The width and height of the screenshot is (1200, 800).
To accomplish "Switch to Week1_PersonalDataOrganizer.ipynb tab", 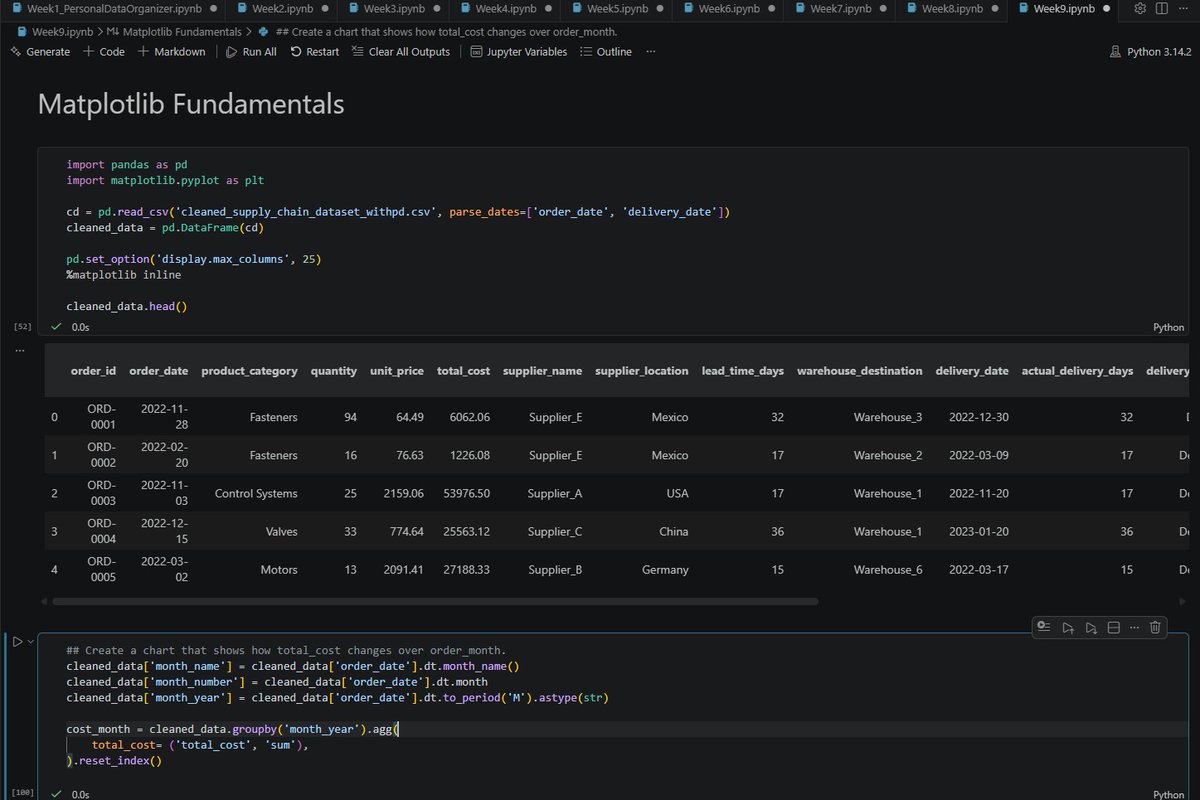I will [112, 8].
